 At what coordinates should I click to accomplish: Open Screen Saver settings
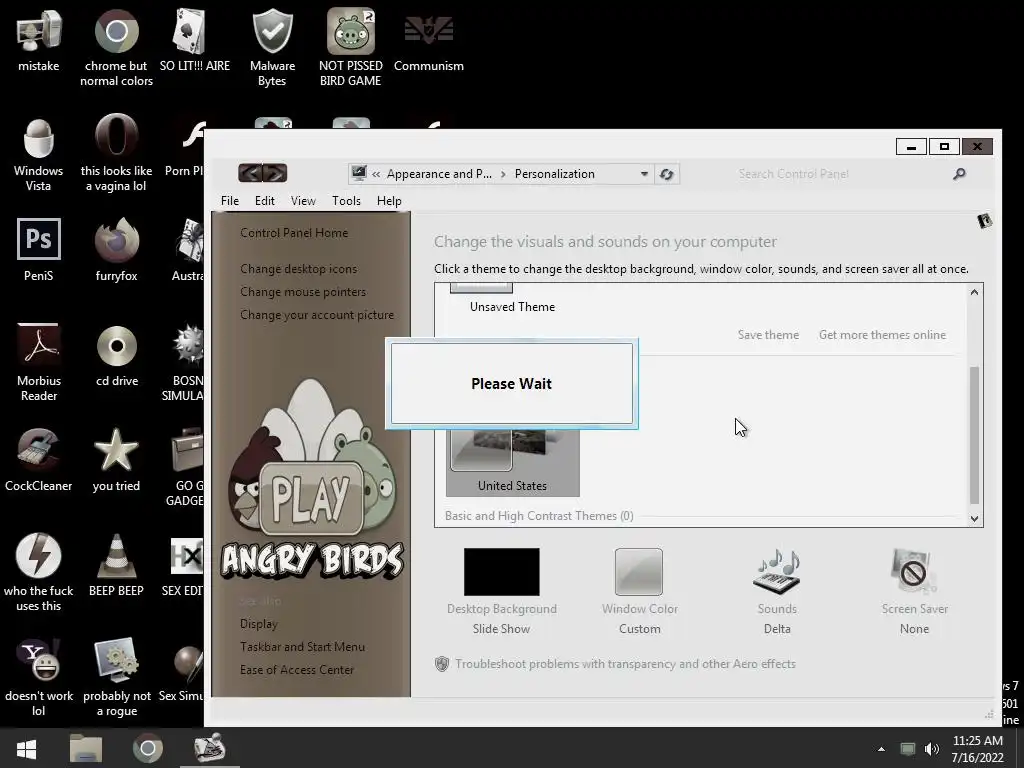point(914,592)
